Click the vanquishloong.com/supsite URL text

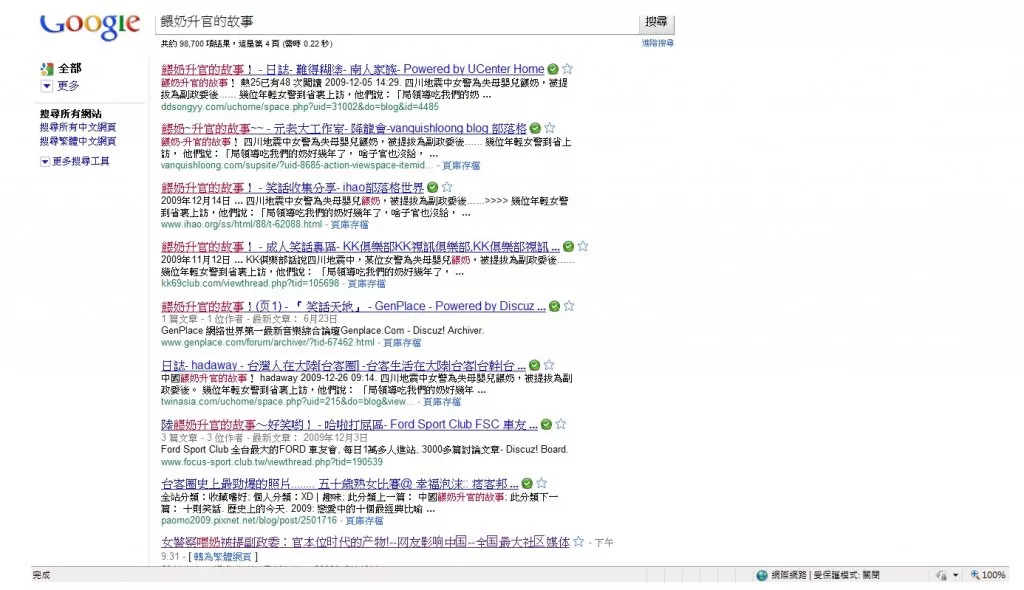(297, 166)
